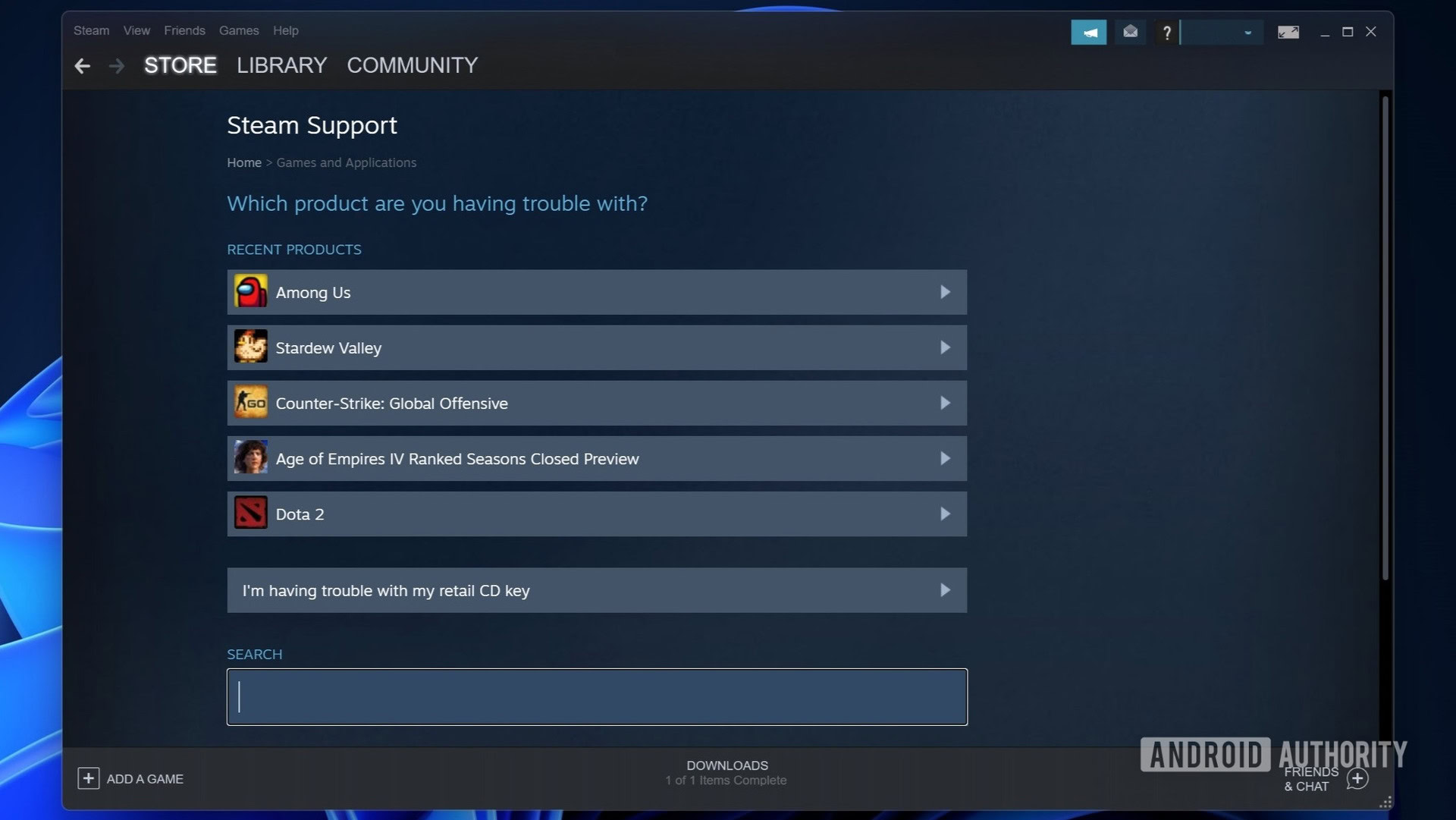
Task: Click the back navigation arrow icon
Action: coord(81,65)
